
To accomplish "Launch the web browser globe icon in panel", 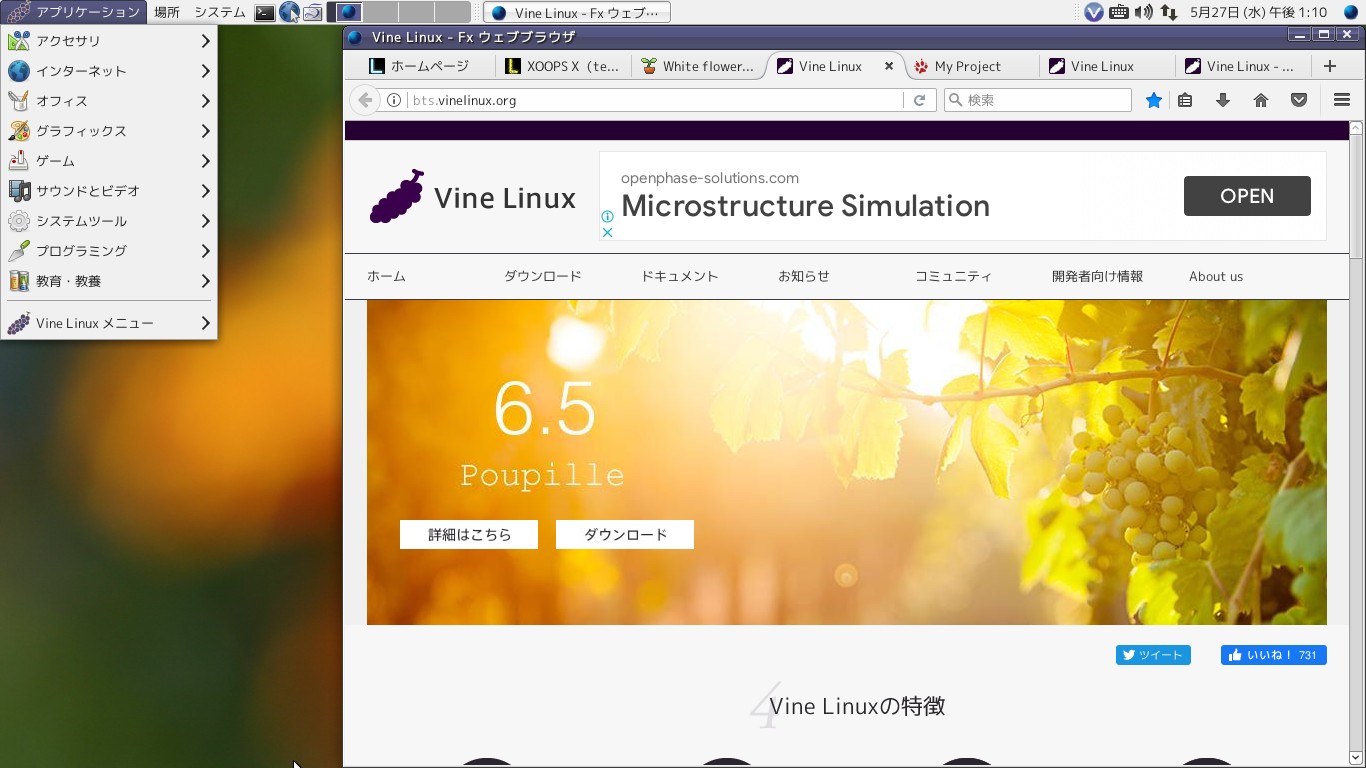I will (289, 13).
